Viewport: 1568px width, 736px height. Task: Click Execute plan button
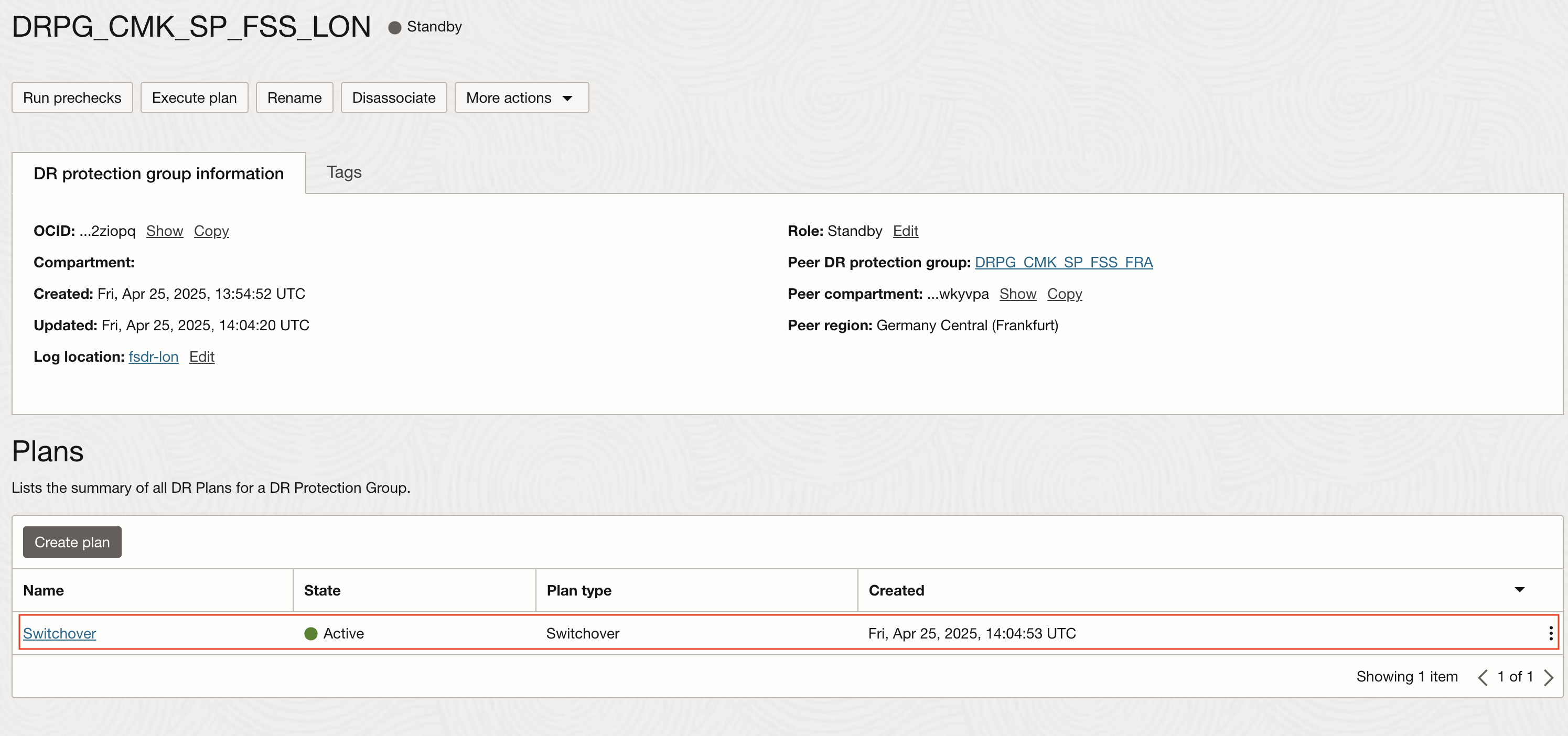tap(194, 98)
